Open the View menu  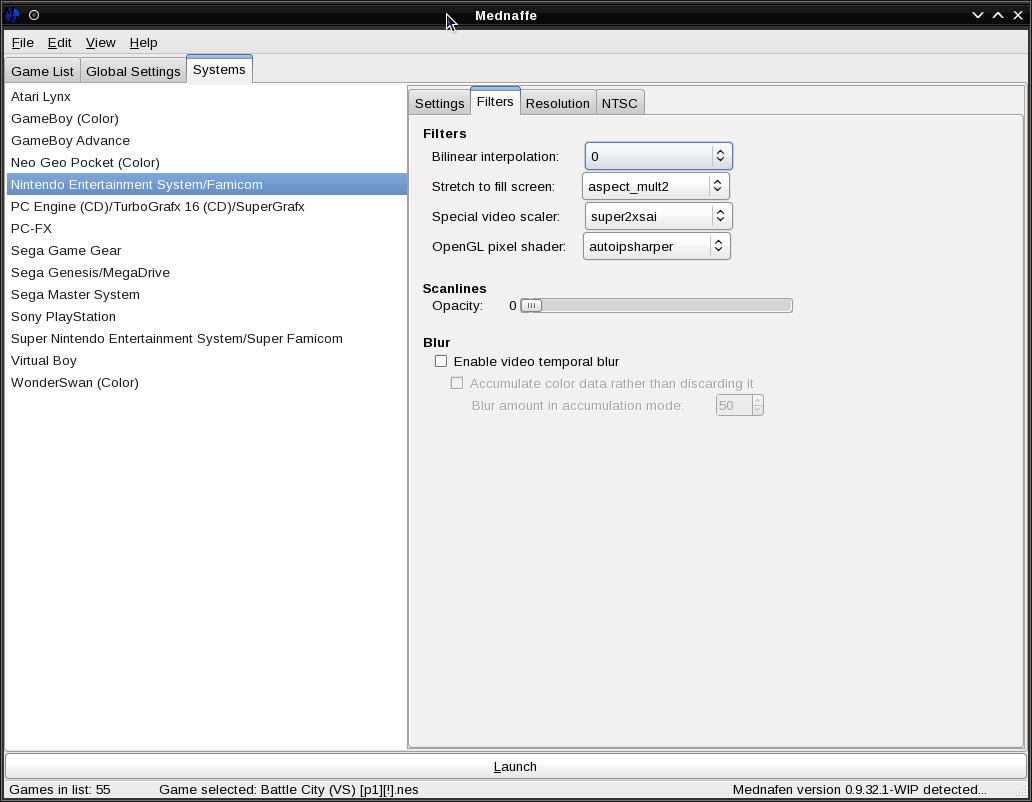click(100, 43)
